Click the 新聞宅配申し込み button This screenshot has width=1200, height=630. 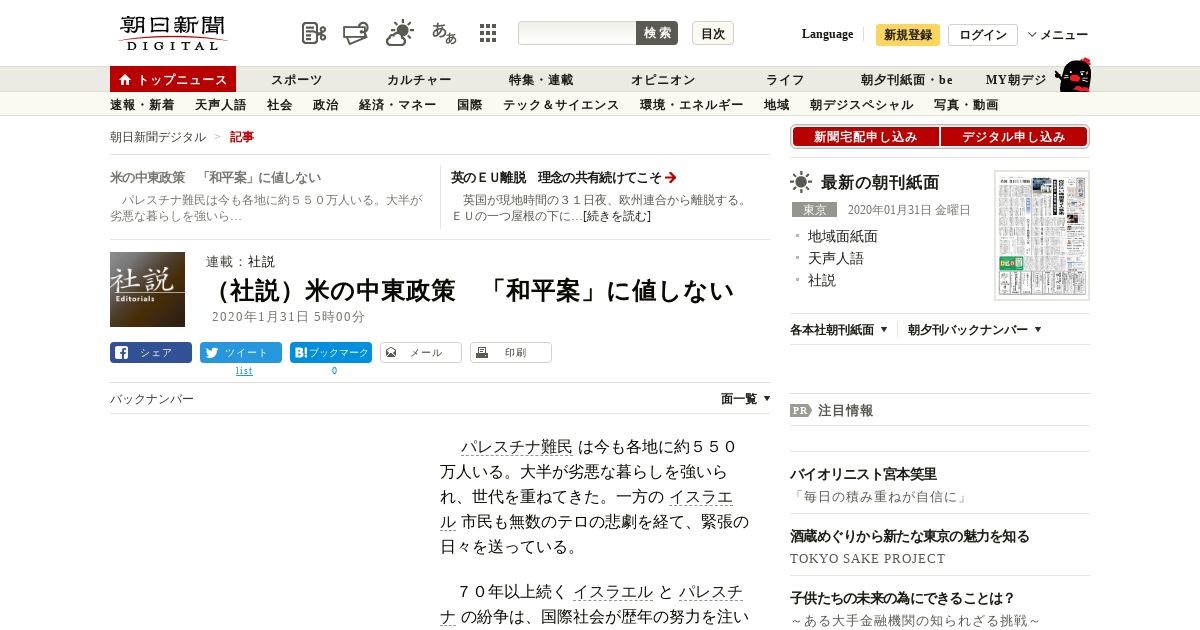coord(865,137)
